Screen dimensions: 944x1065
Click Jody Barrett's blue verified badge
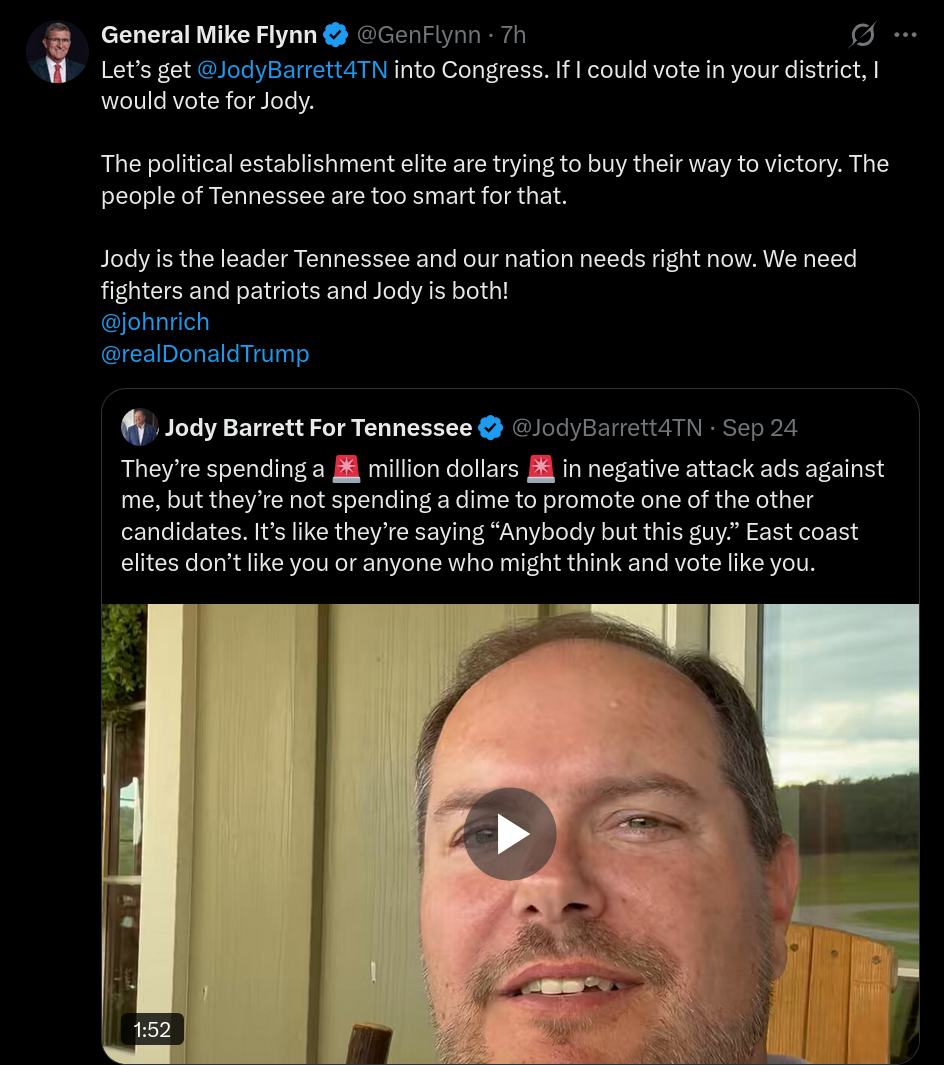(x=490, y=428)
